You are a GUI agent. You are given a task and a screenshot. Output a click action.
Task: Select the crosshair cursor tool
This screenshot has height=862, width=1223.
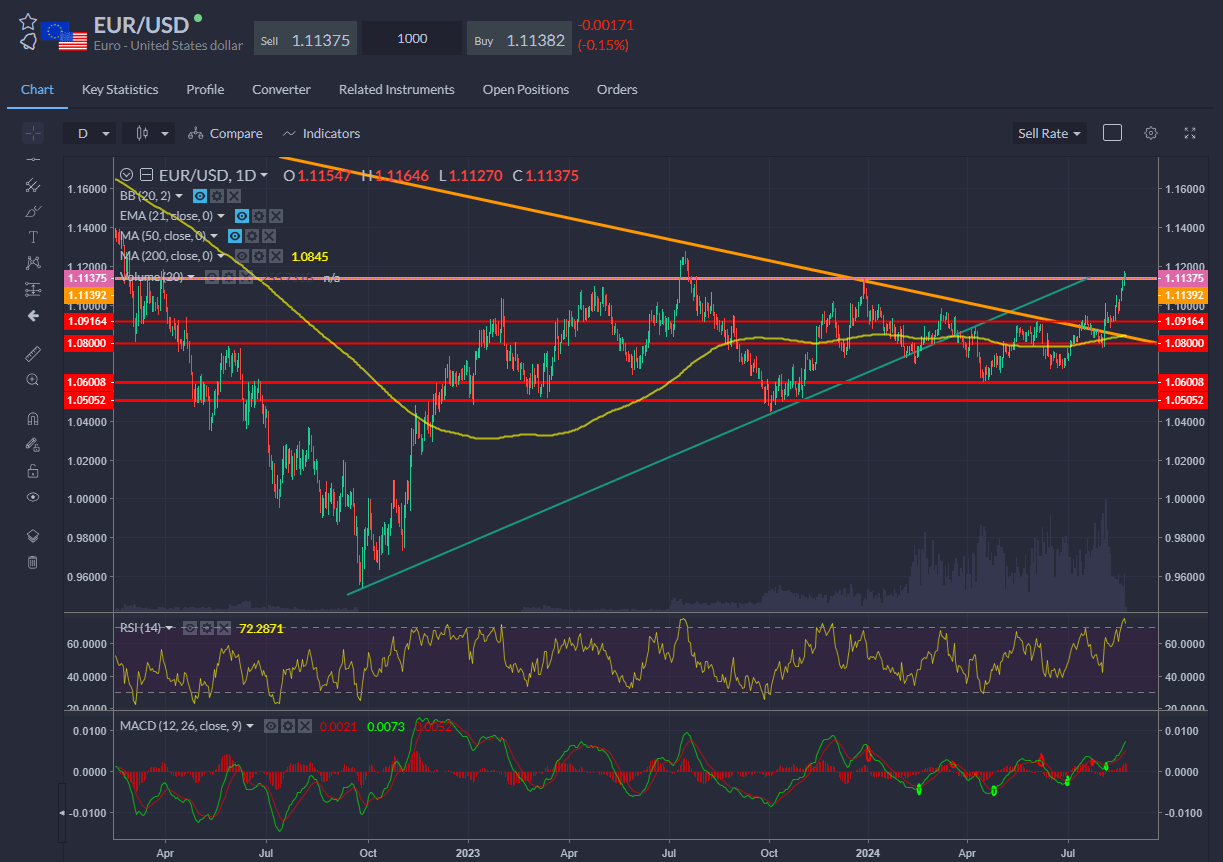pos(32,133)
